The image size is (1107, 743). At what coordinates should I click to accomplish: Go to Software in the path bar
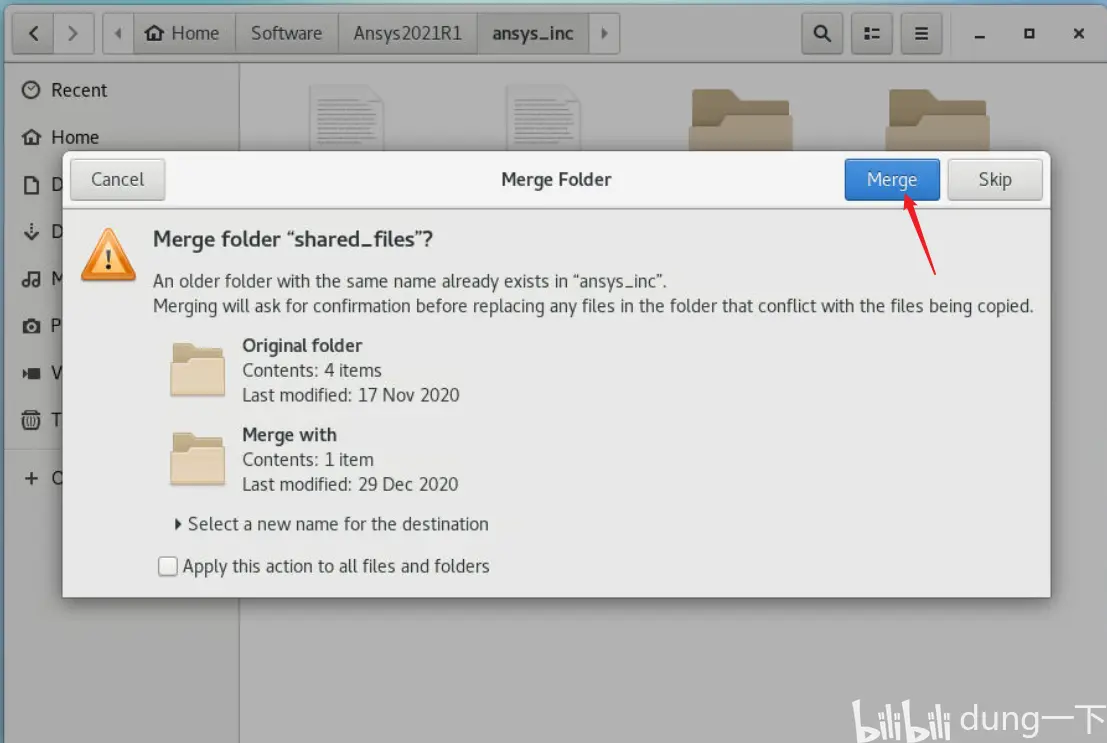pyautogui.click(x=287, y=33)
